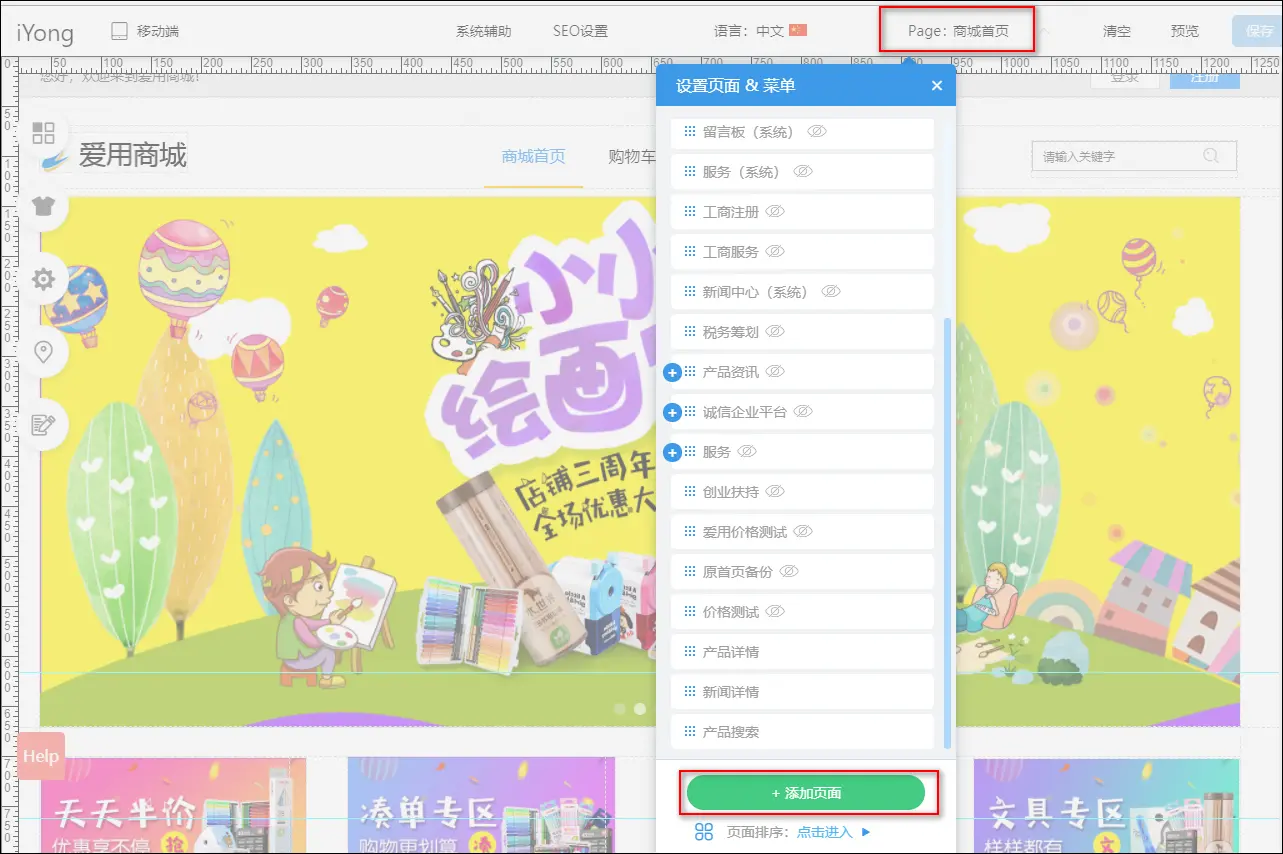This screenshot has height=854, width=1283.
Task: Open the T-shirt theme icon in sidebar
Action: point(43,206)
